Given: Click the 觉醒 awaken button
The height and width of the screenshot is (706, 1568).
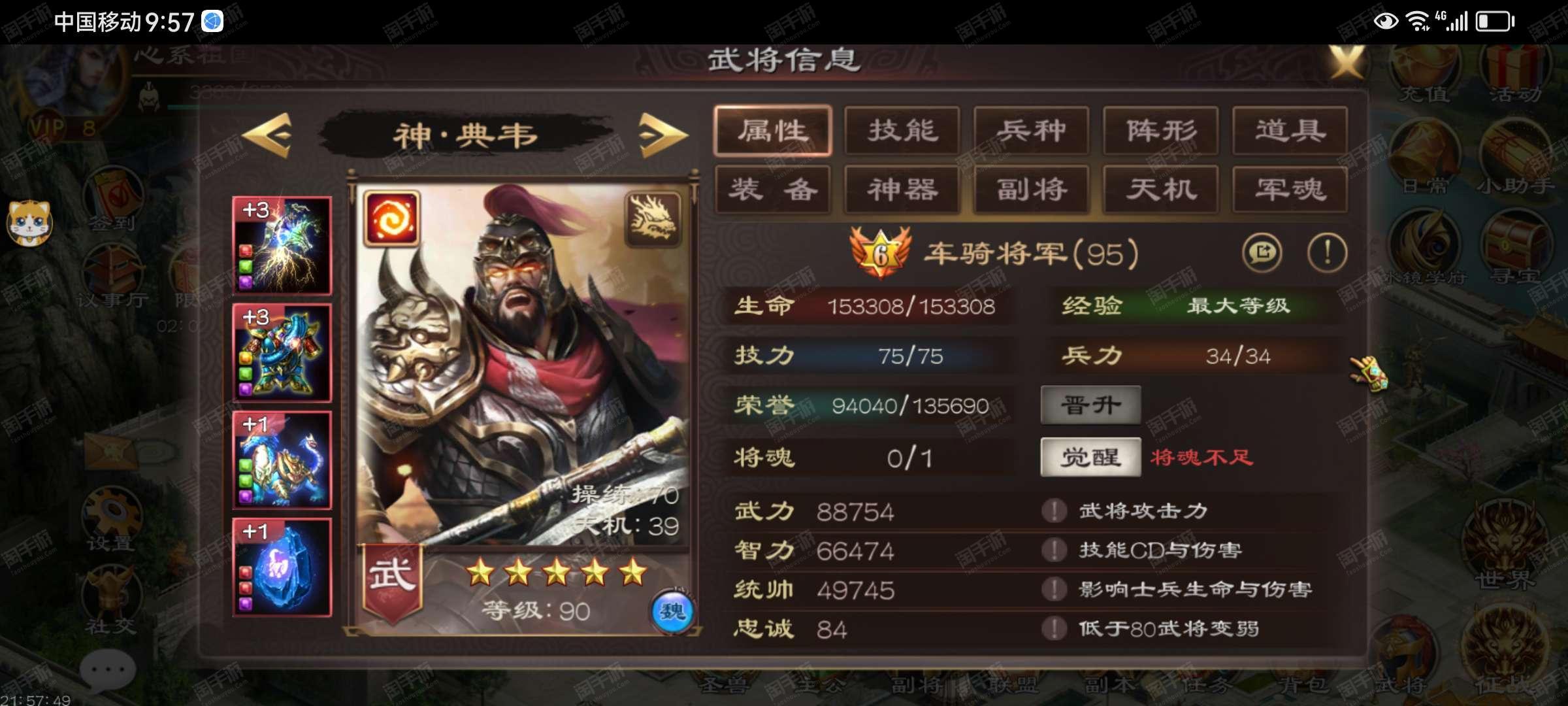Looking at the screenshot, I should coord(1091,457).
